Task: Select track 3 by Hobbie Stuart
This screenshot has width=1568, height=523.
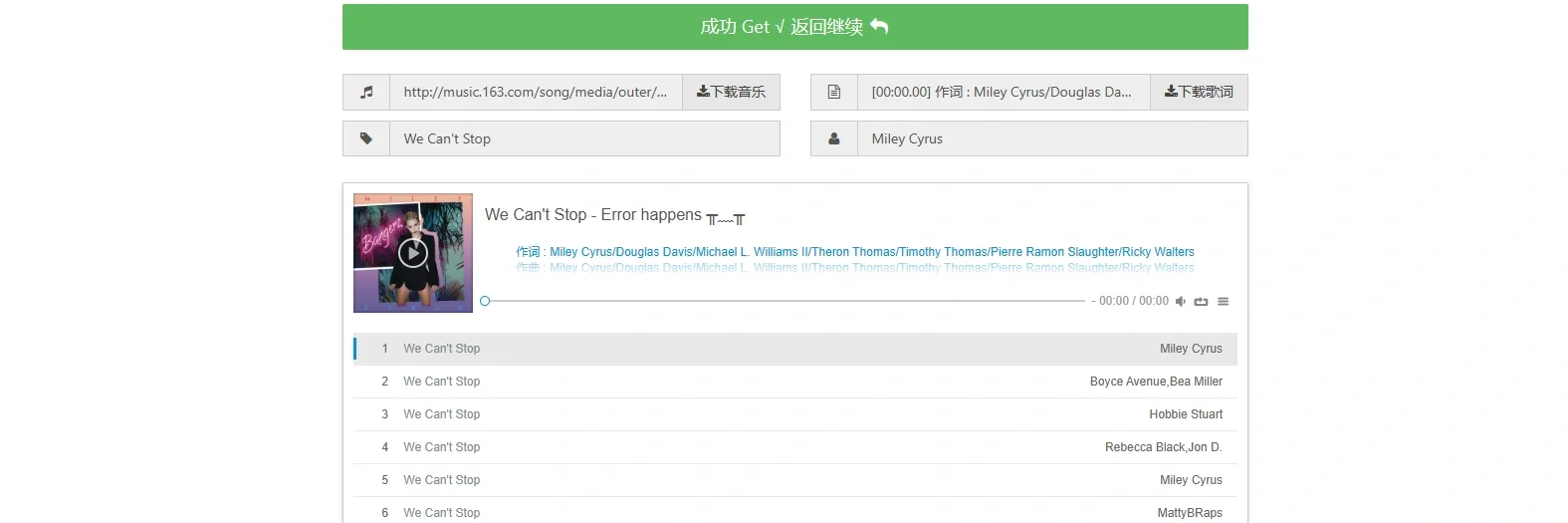Action: [795, 414]
